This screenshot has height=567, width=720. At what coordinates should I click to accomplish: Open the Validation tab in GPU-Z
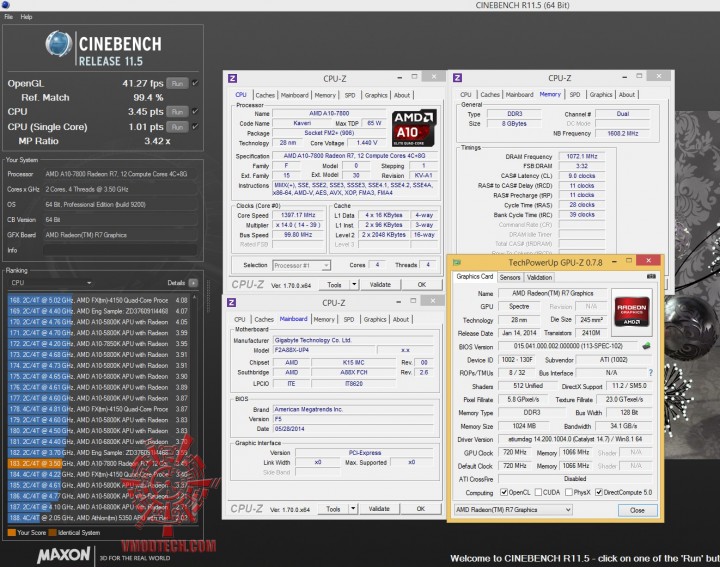pos(539,277)
